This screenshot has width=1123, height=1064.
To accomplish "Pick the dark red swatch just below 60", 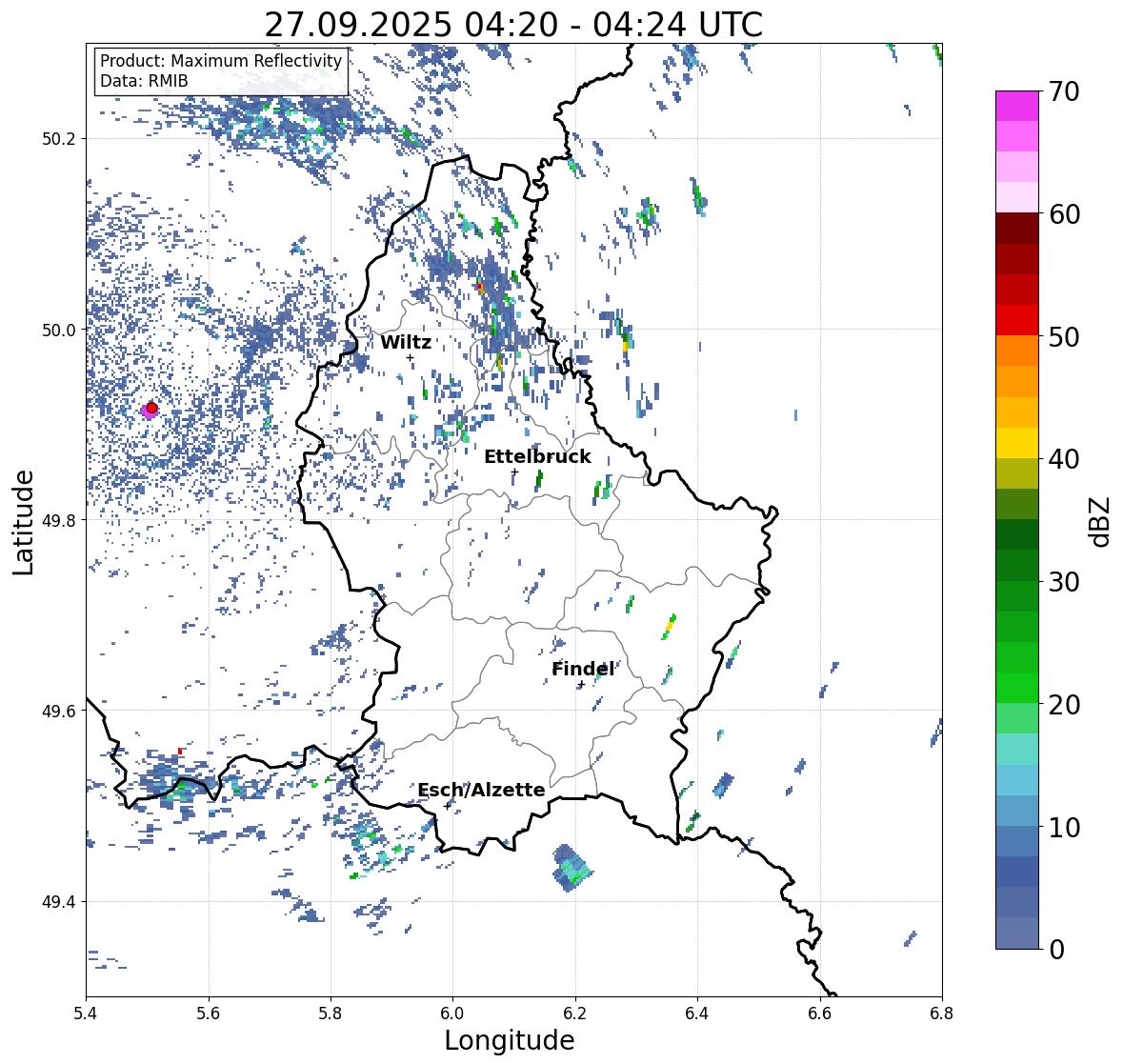I will tap(1017, 229).
